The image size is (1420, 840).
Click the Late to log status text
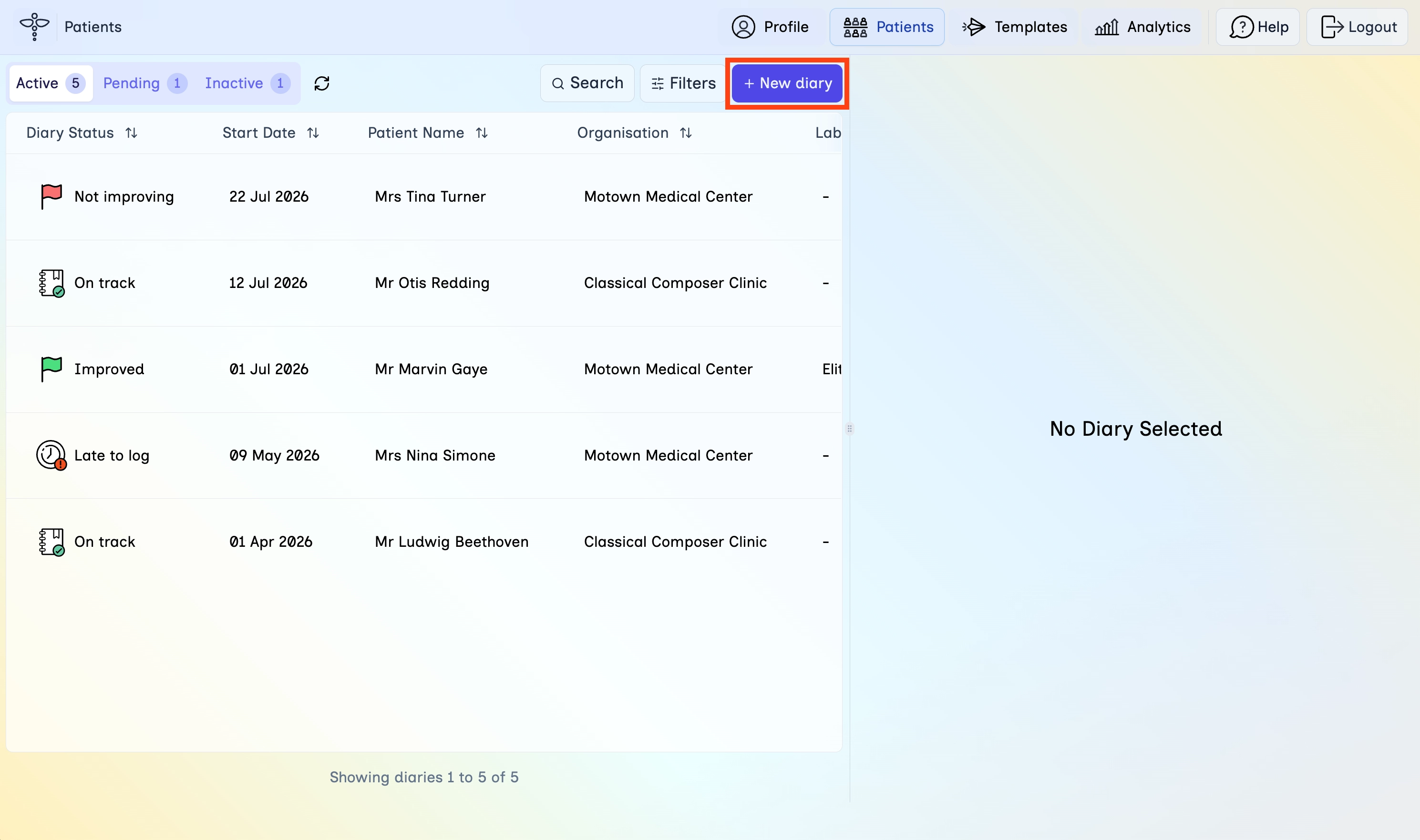pos(112,456)
